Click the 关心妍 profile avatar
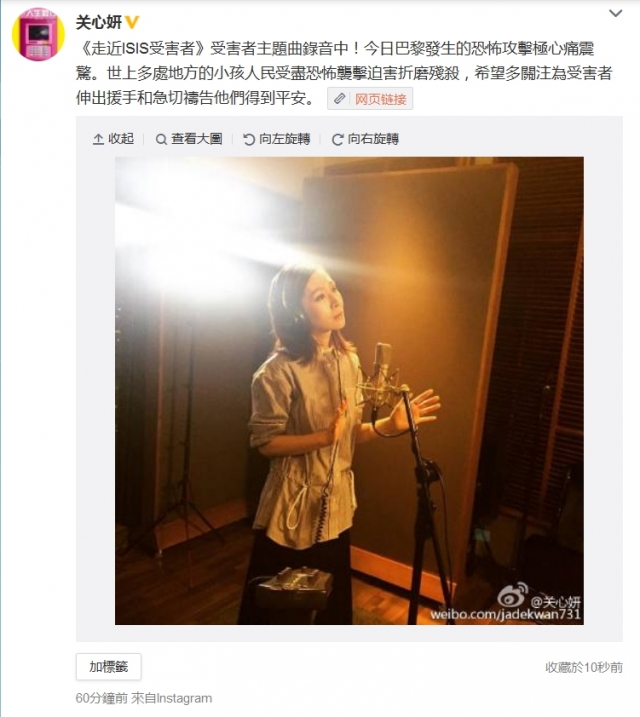 click(x=38, y=34)
